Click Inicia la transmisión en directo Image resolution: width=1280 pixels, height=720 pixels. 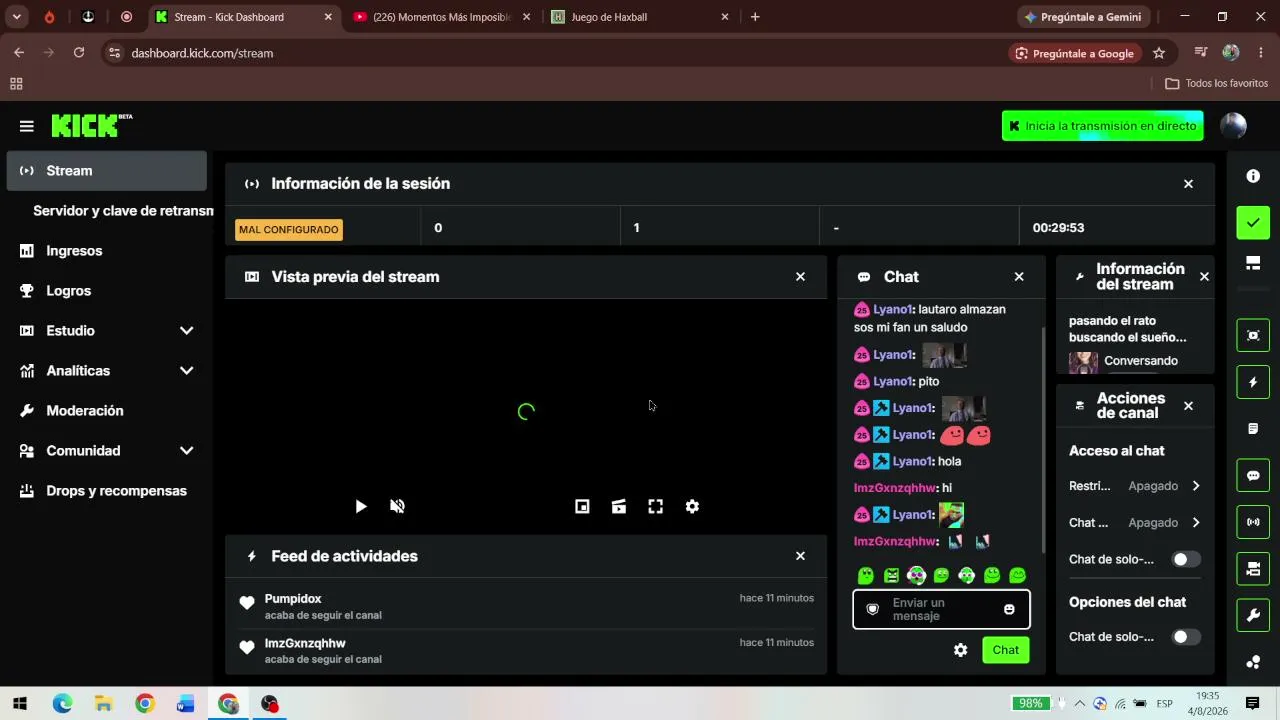pos(1102,126)
